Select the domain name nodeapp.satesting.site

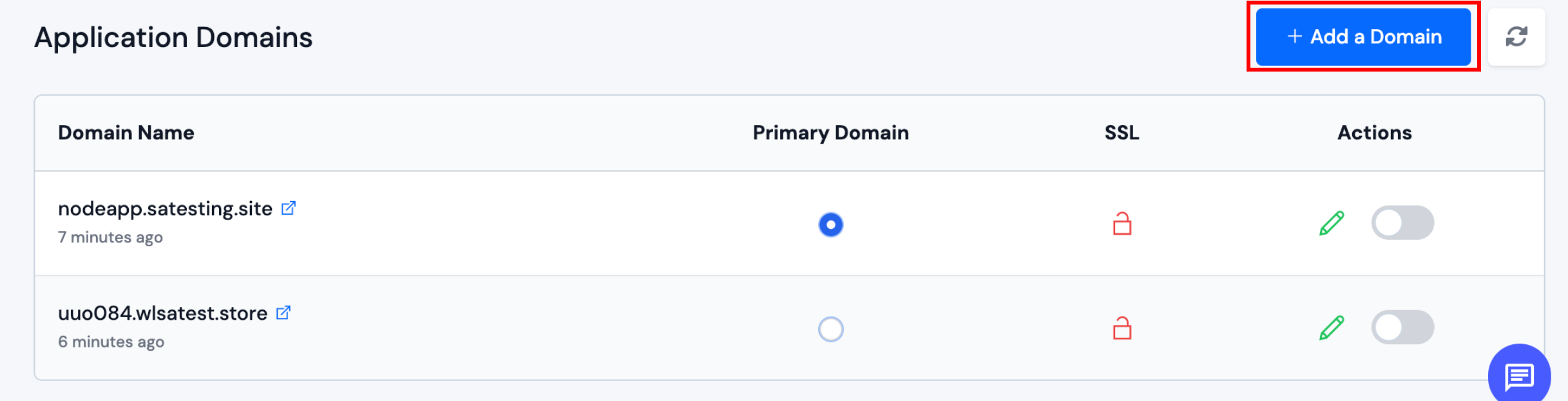click(164, 208)
